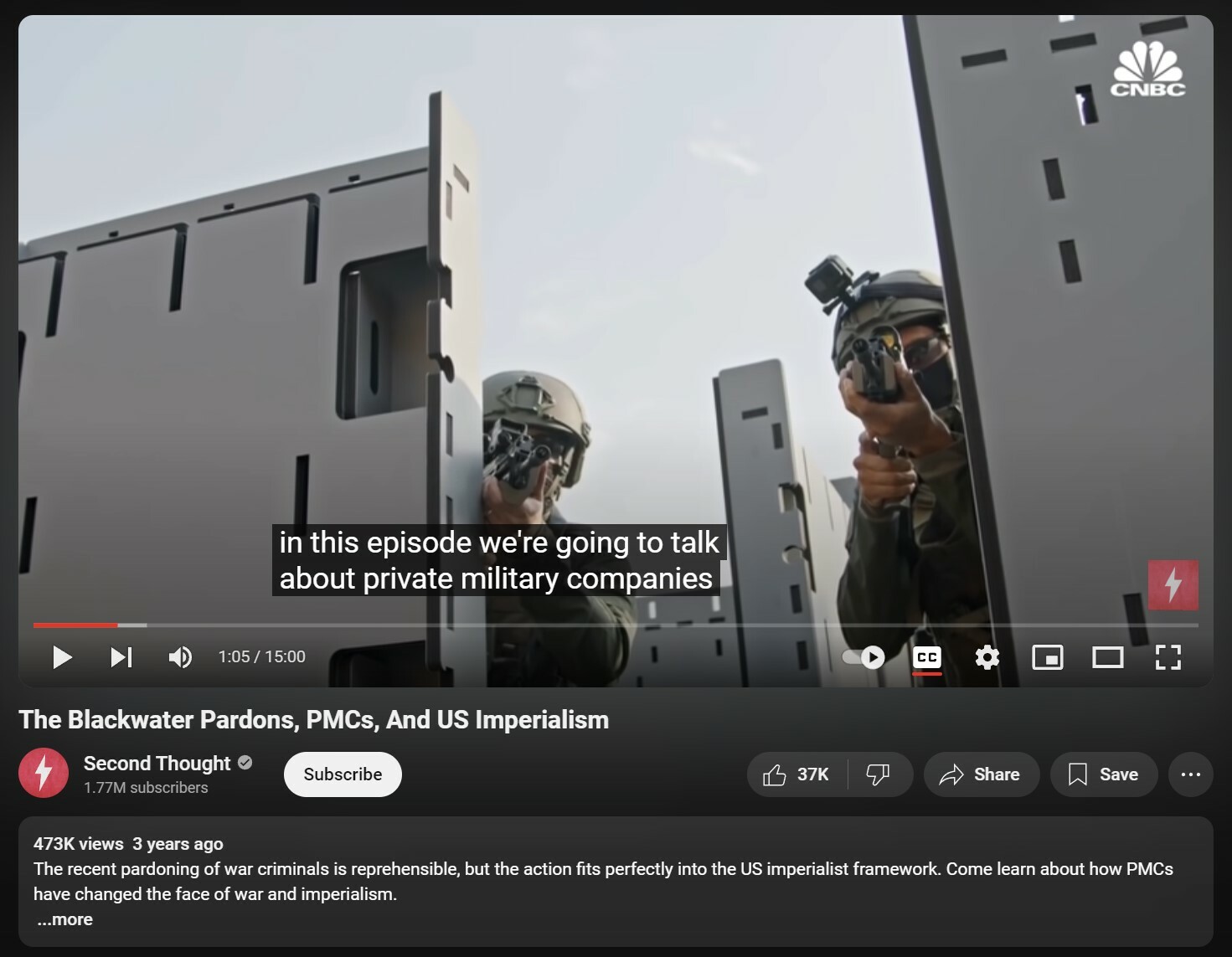1232x957 pixels.
Task: Enter fullscreen mode
Action: pyautogui.click(x=1168, y=657)
